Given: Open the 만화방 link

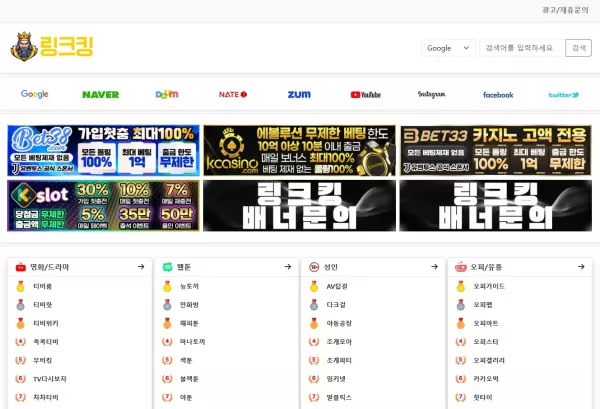Looking at the screenshot, I should tap(189, 305).
